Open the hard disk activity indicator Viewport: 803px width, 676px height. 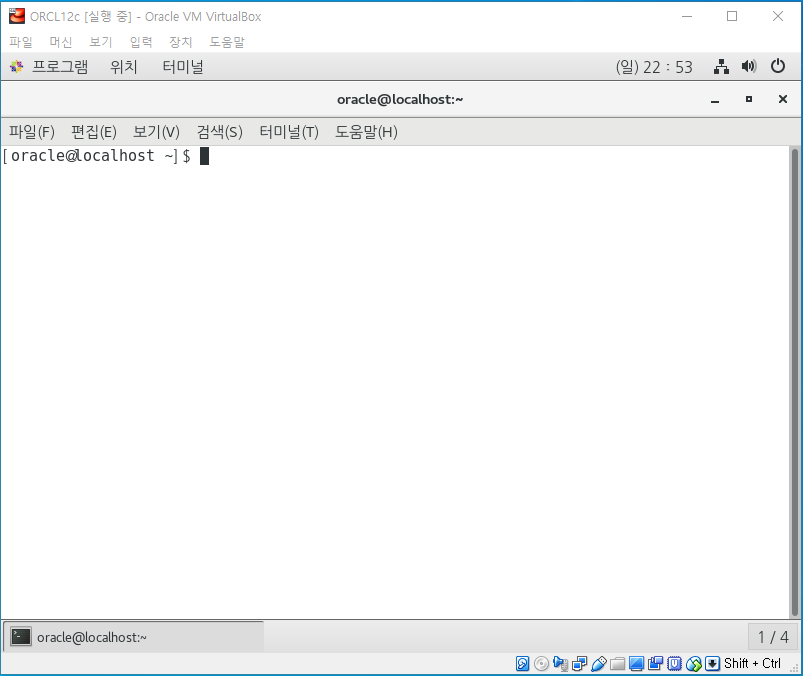pos(522,664)
